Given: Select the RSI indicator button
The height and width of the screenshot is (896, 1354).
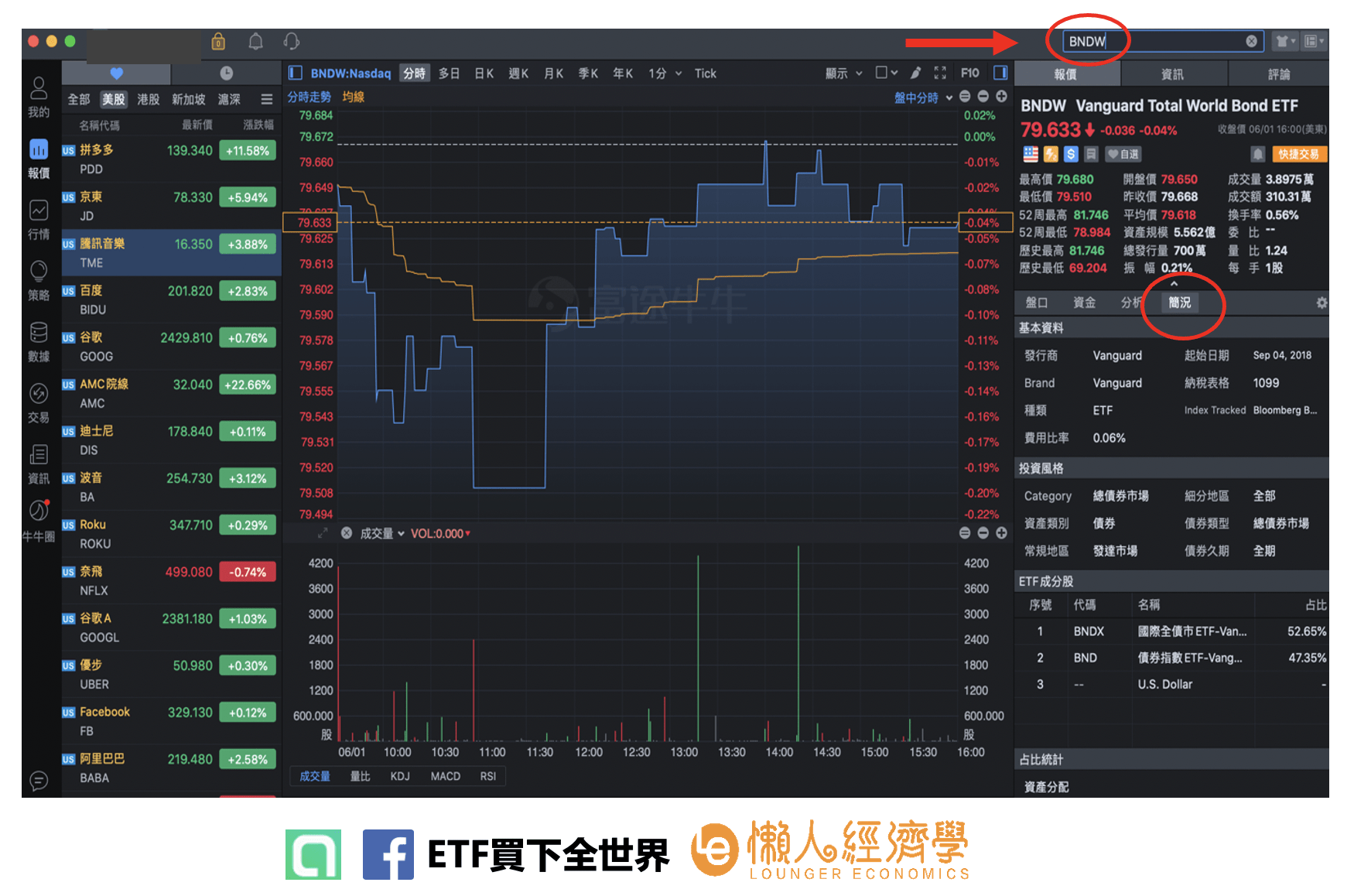Looking at the screenshot, I should [487, 776].
